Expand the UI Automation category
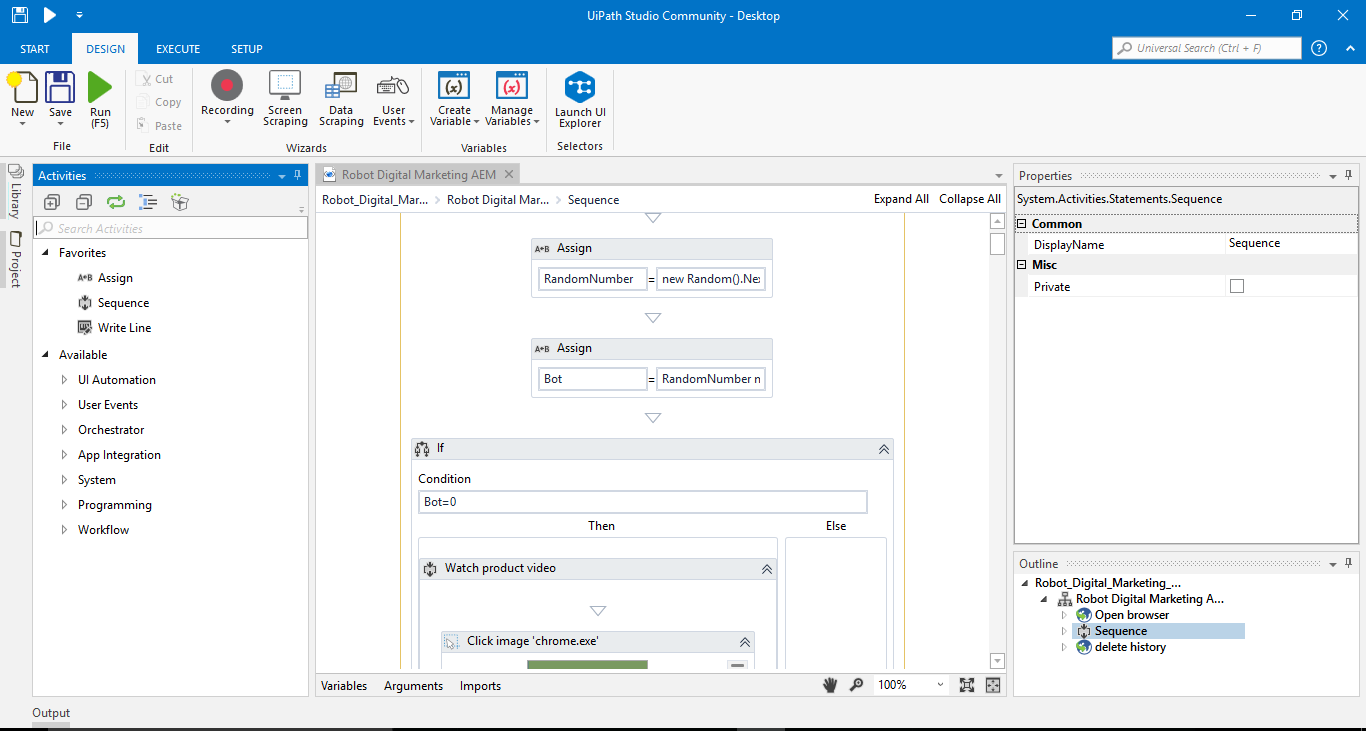This screenshot has height=731, width=1366. tap(65, 380)
